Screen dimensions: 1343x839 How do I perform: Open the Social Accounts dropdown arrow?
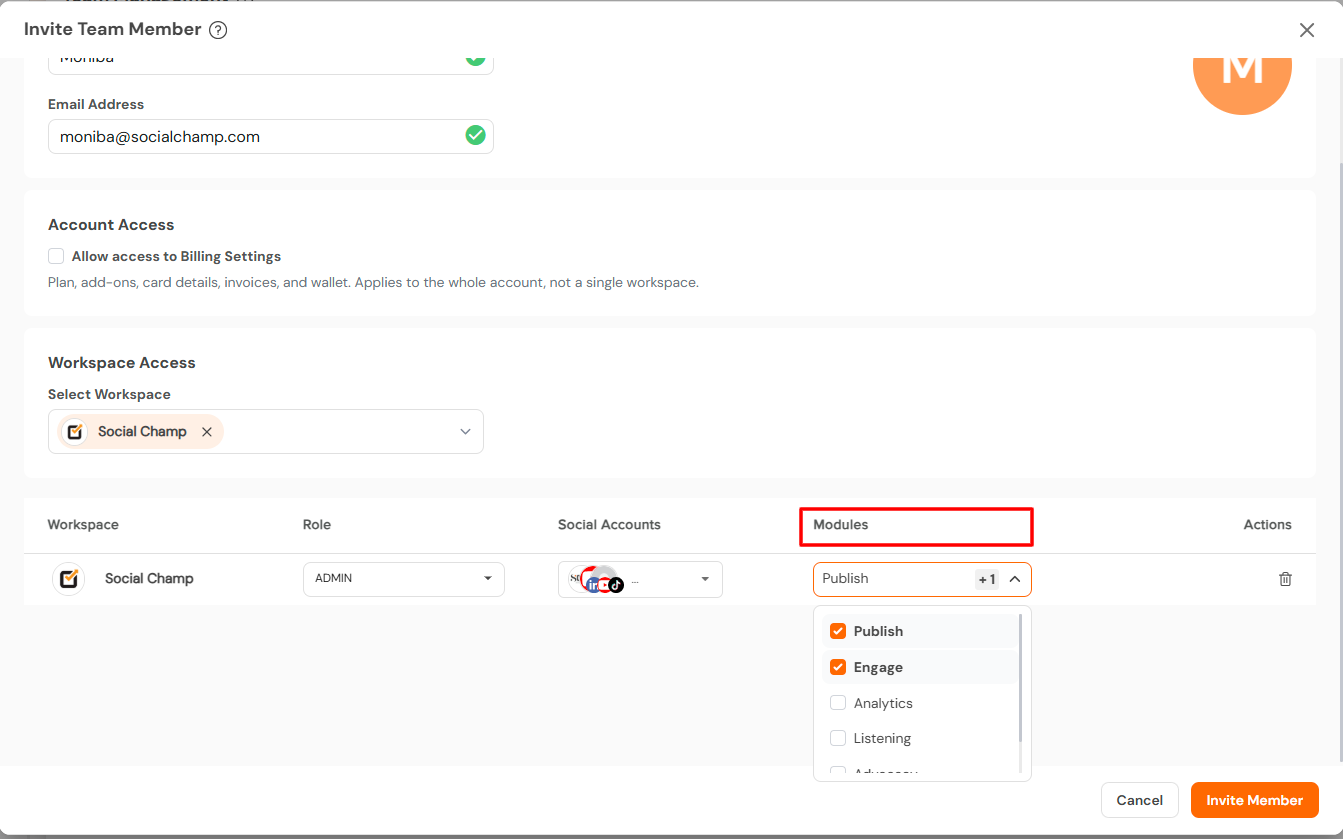click(705, 579)
